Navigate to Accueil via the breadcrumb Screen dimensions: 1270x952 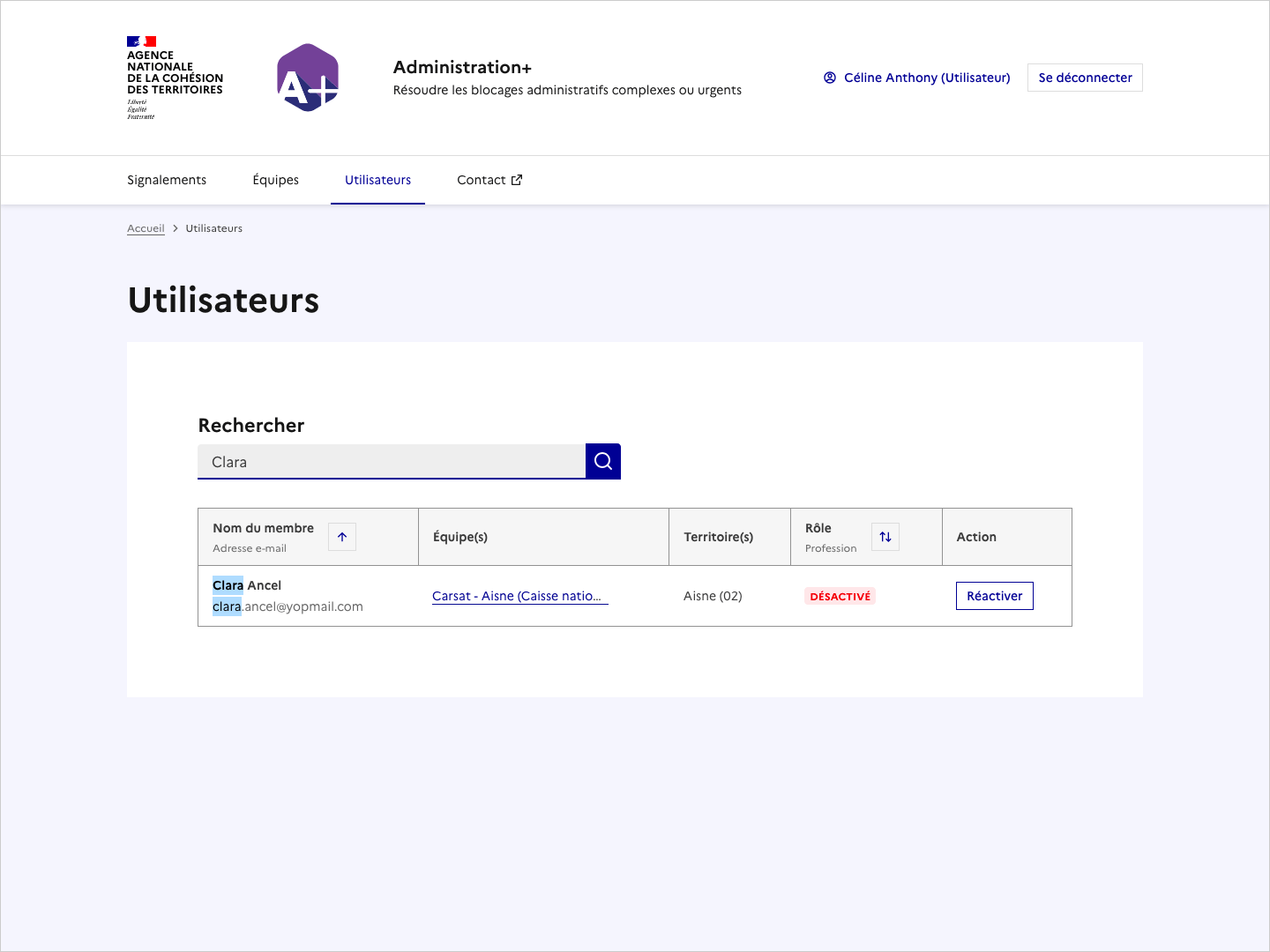pyautogui.click(x=146, y=227)
